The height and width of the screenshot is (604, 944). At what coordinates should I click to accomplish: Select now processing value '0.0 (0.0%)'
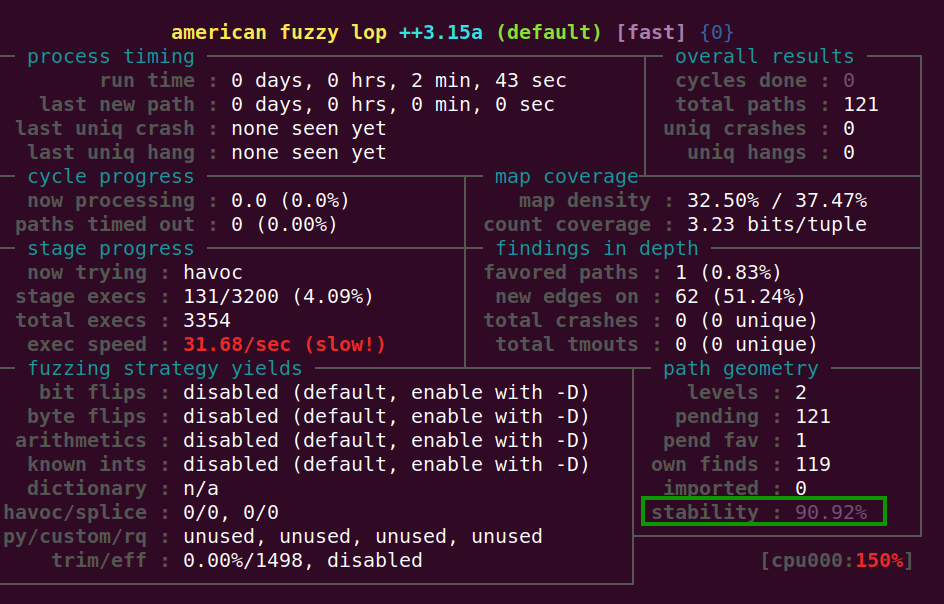point(290,201)
